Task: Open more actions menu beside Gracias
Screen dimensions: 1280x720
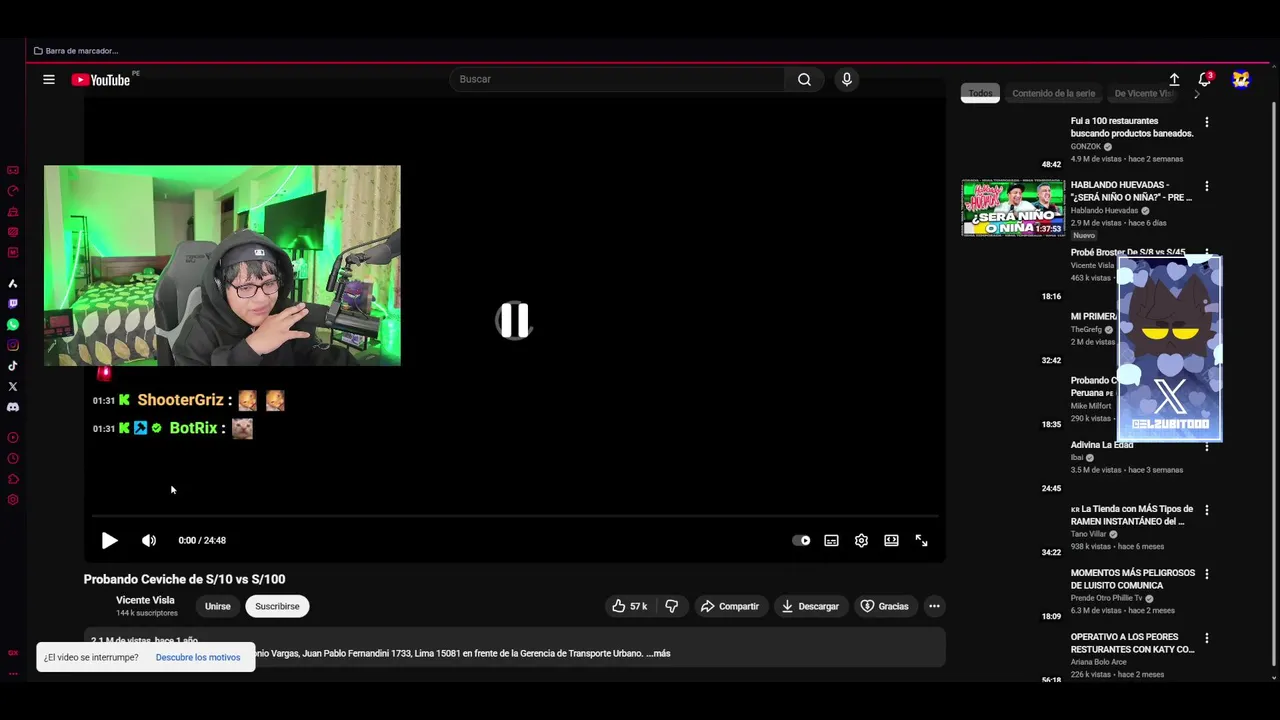Action: click(934, 606)
